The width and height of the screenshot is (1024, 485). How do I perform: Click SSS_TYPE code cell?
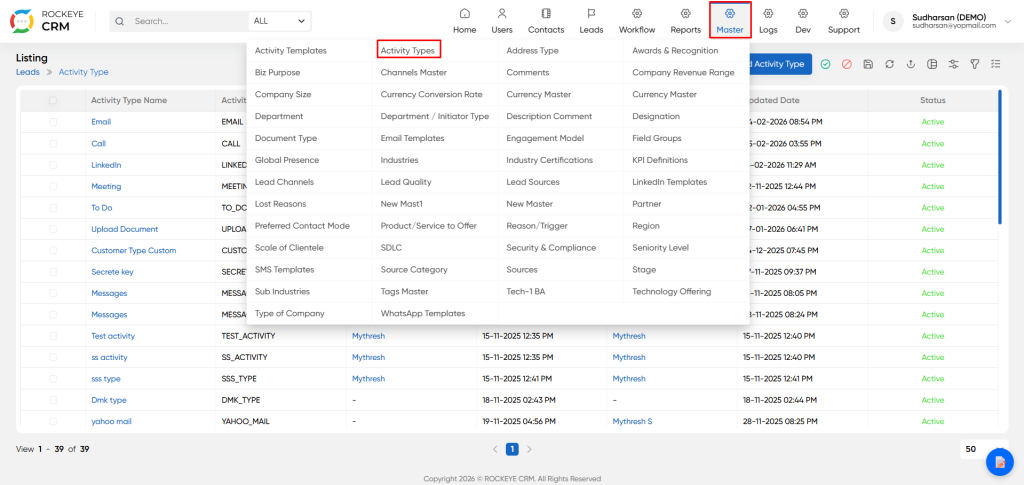pos(241,379)
